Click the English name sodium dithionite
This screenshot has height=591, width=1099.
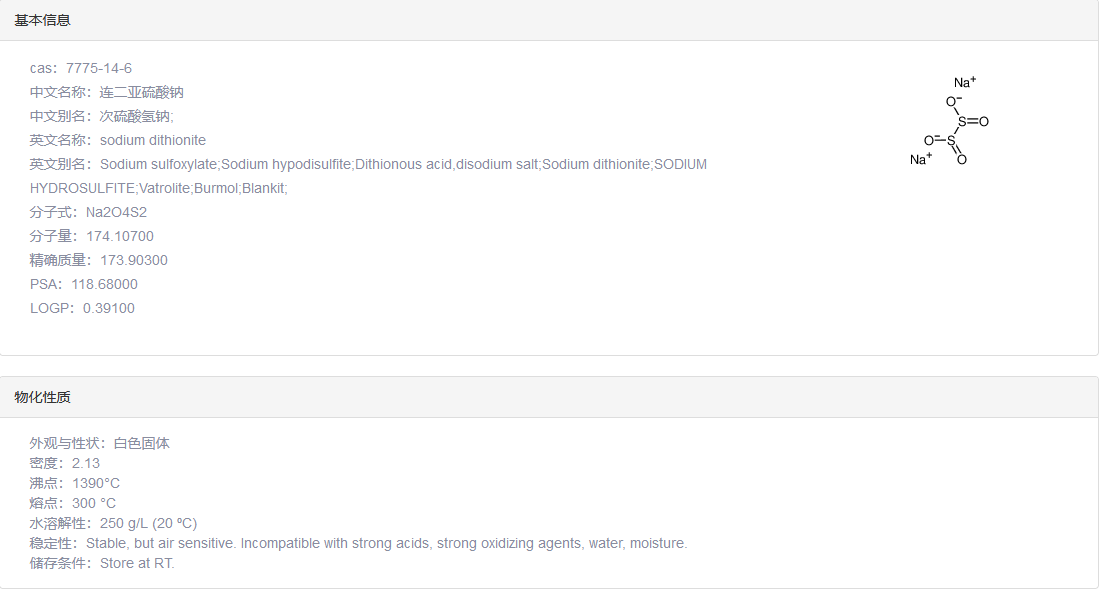(153, 140)
